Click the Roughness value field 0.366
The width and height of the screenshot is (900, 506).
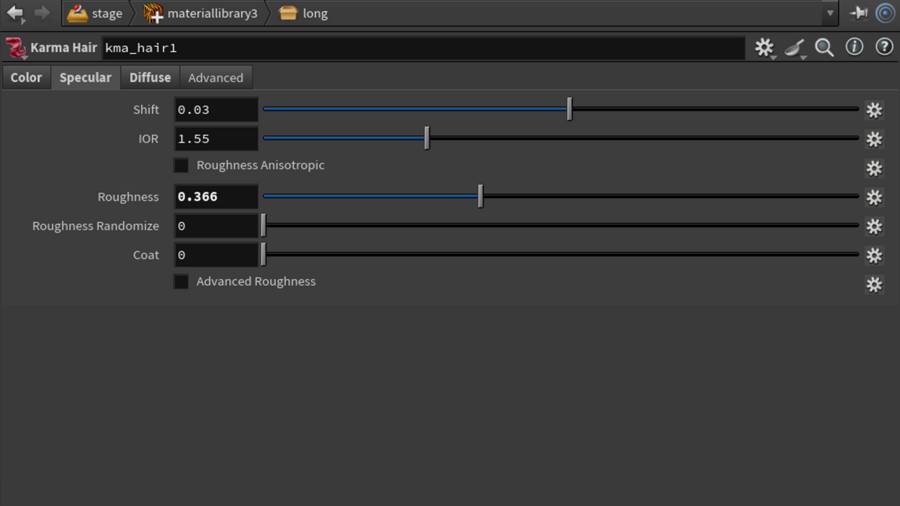(216, 197)
